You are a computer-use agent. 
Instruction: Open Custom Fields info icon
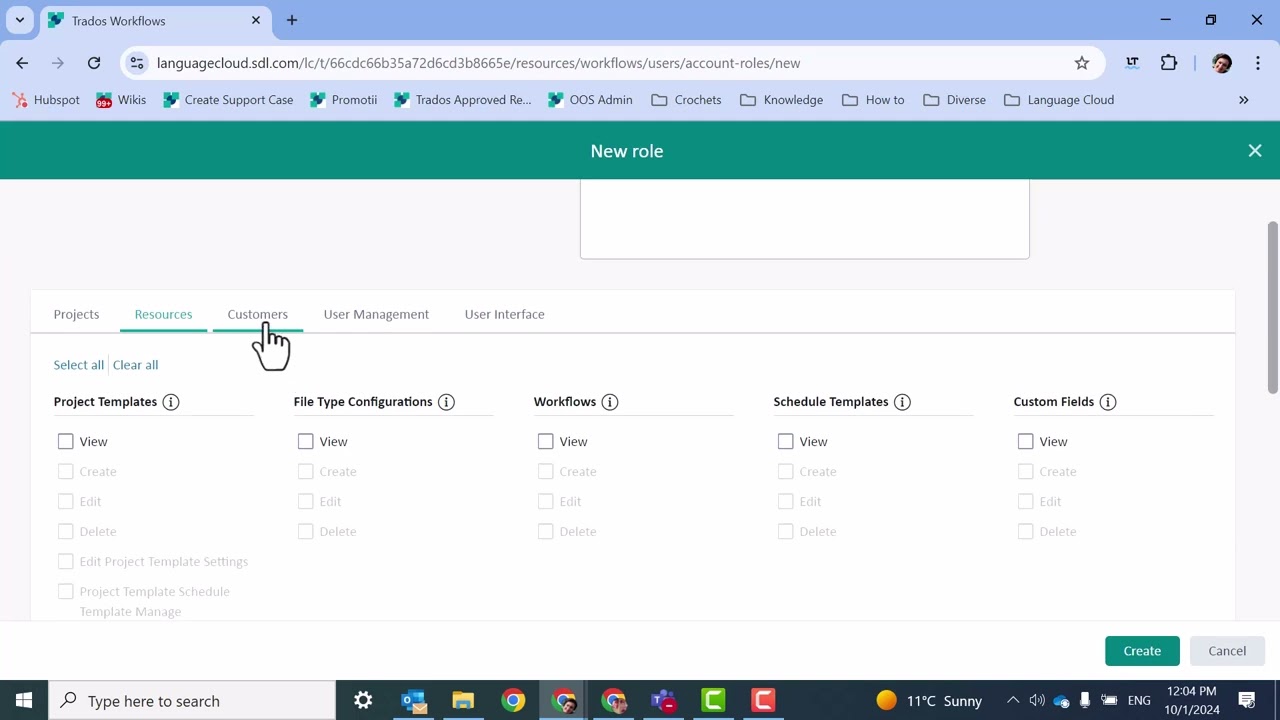pyautogui.click(x=1108, y=402)
